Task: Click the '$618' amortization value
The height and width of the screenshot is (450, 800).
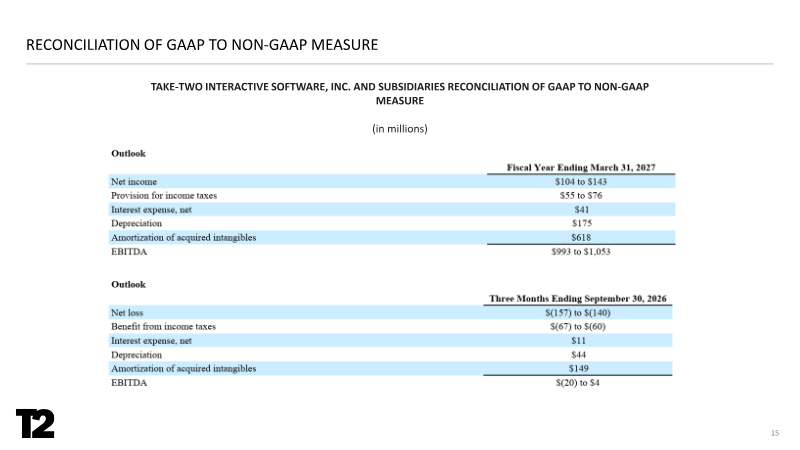Action: tap(581, 237)
